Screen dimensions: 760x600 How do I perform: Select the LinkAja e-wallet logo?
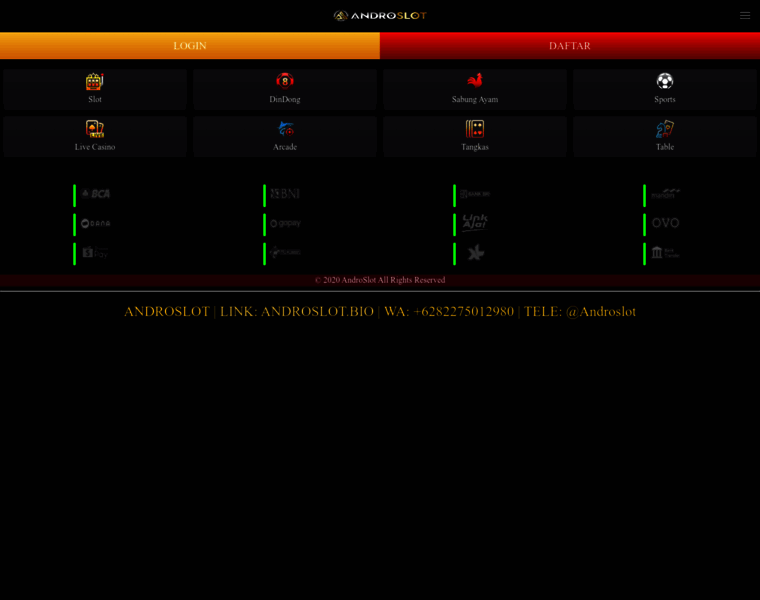[475, 222]
